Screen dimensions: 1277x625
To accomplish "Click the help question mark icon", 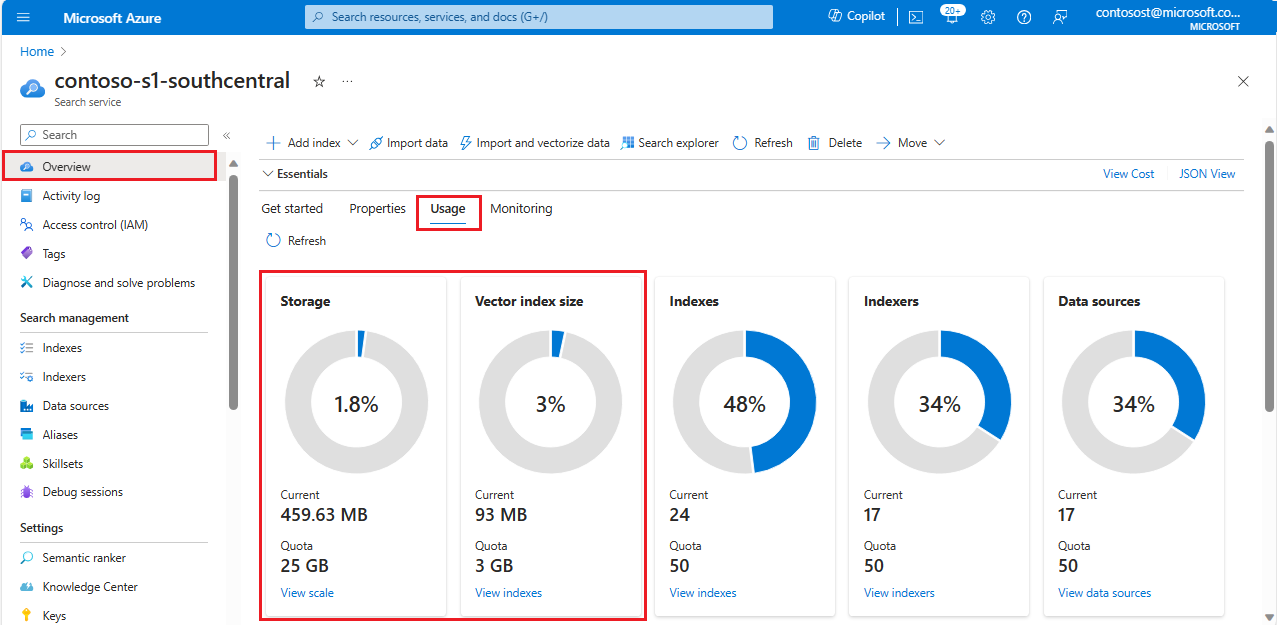I will coord(1024,17).
